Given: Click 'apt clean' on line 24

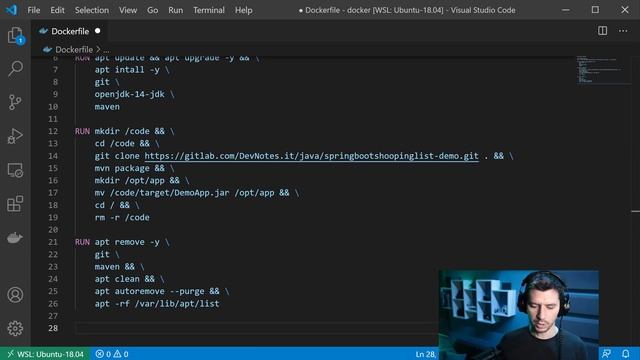Looking at the screenshot, I should (x=117, y=279).
